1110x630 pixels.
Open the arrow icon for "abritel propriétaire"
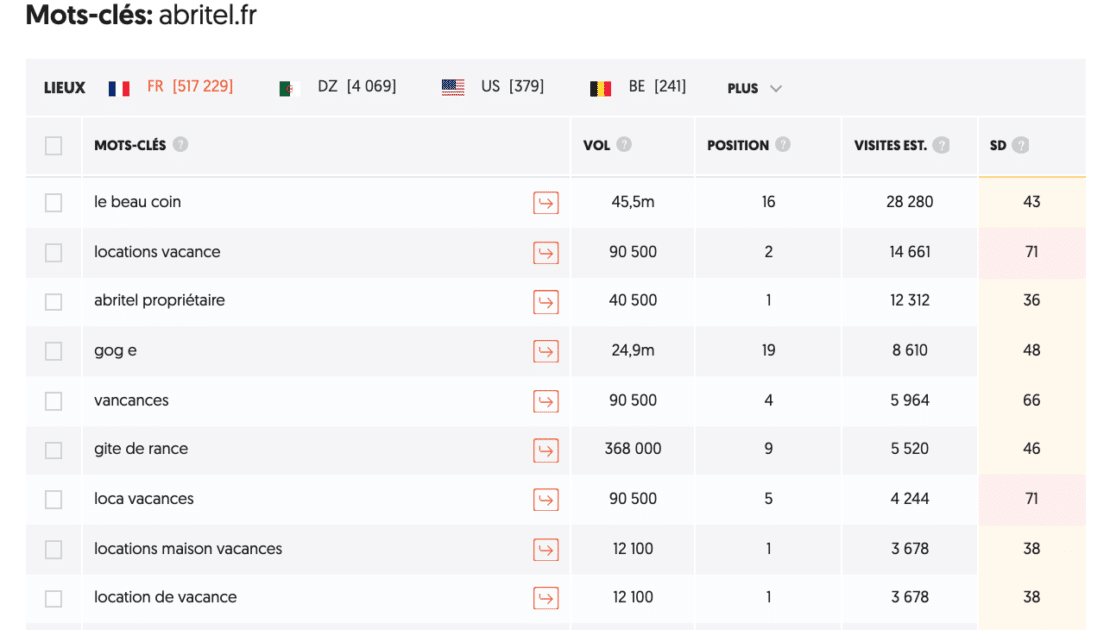coord(545,301)
